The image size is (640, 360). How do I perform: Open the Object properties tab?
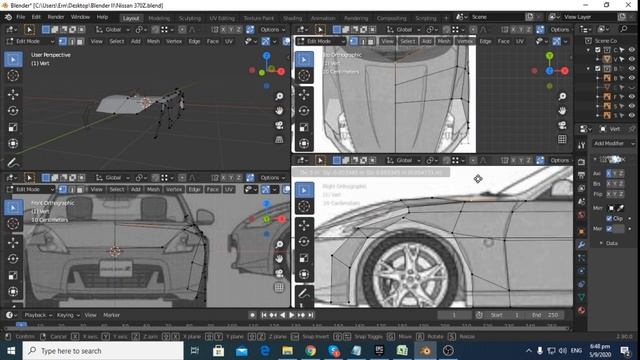point(581,231)
